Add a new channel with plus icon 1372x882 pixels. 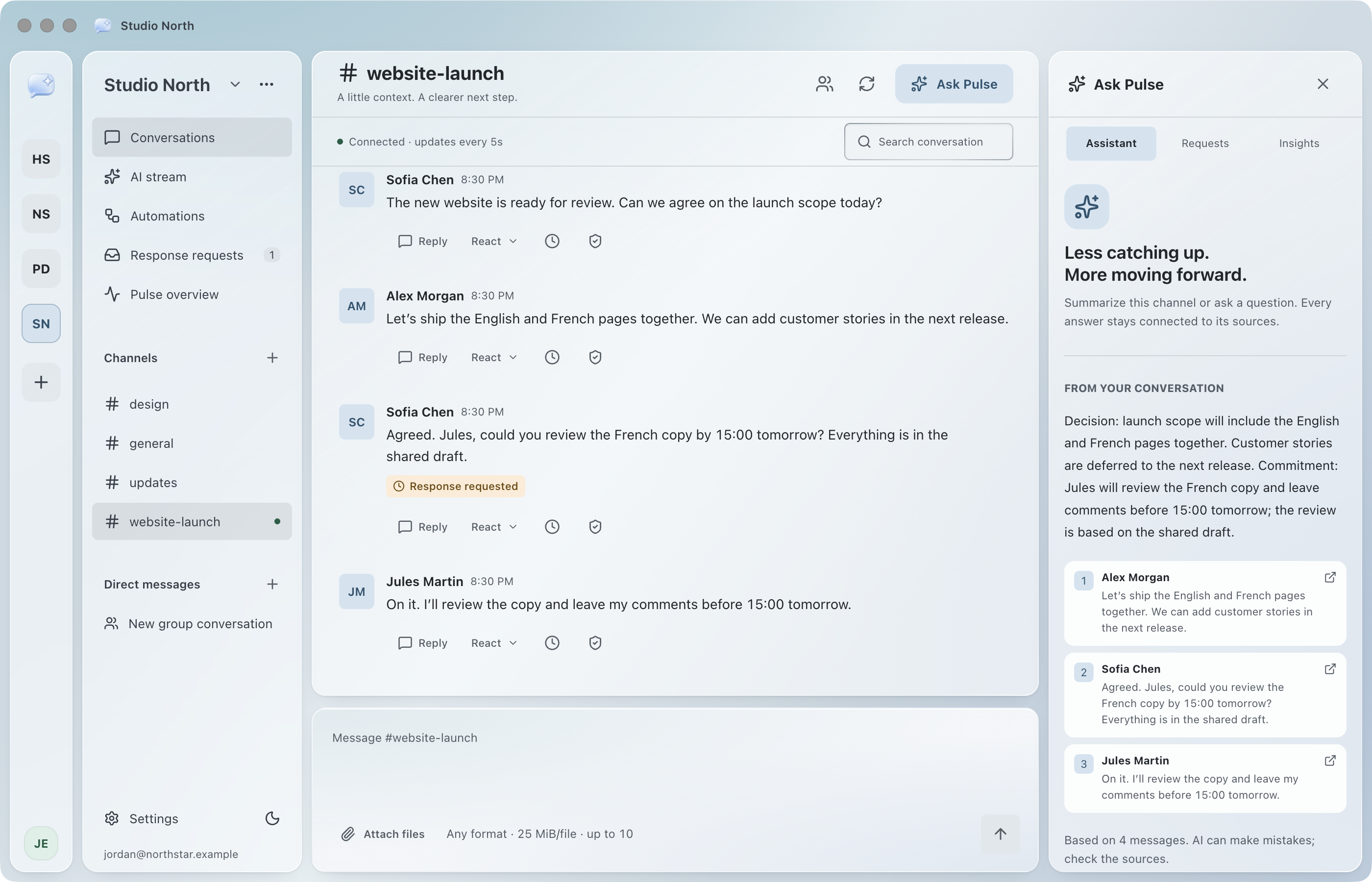[272, 357]
